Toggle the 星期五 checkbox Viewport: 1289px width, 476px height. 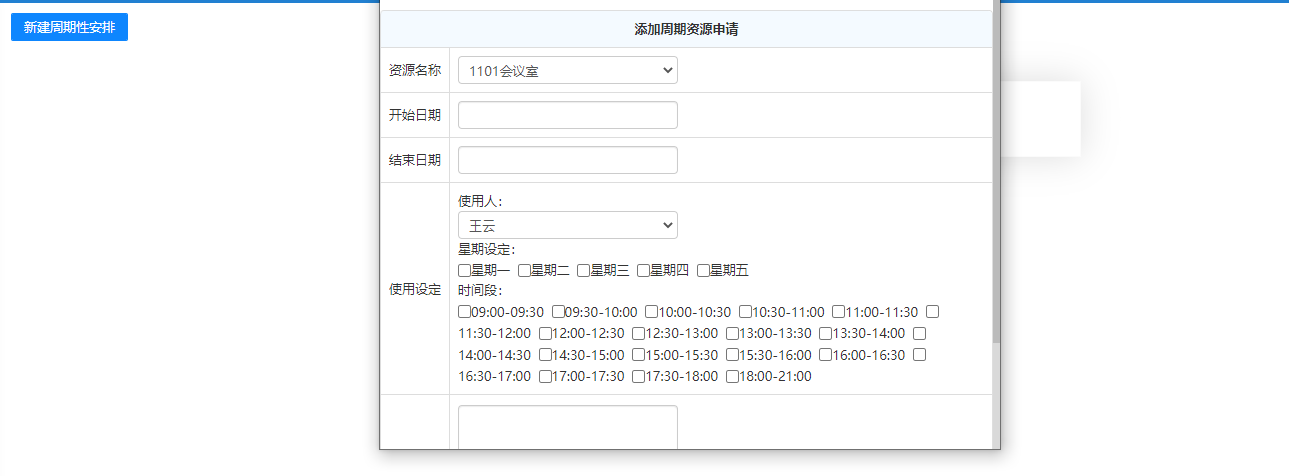(x=704, y=270)
